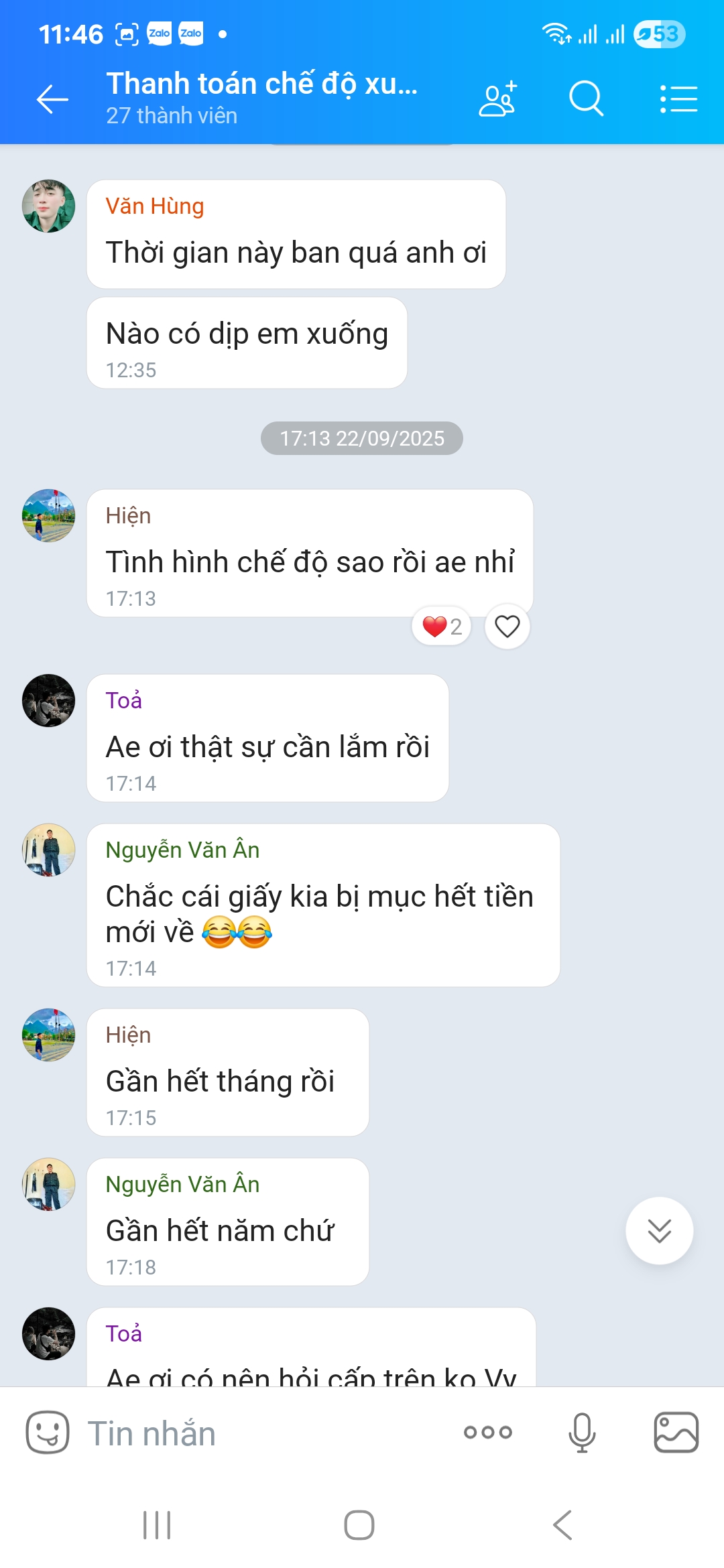The image size is (724, 1568).
Task: Open more options three-dots in message bar
Action: click(488, 1432)
